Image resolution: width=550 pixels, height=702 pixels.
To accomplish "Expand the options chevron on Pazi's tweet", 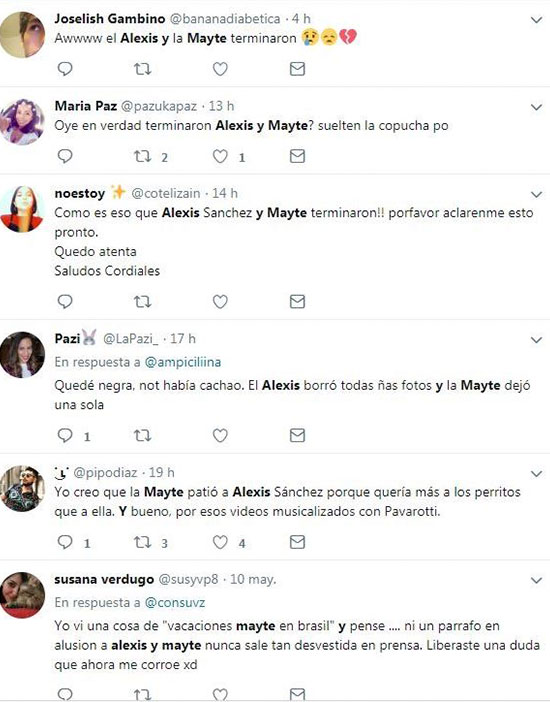I will [536, 340].
